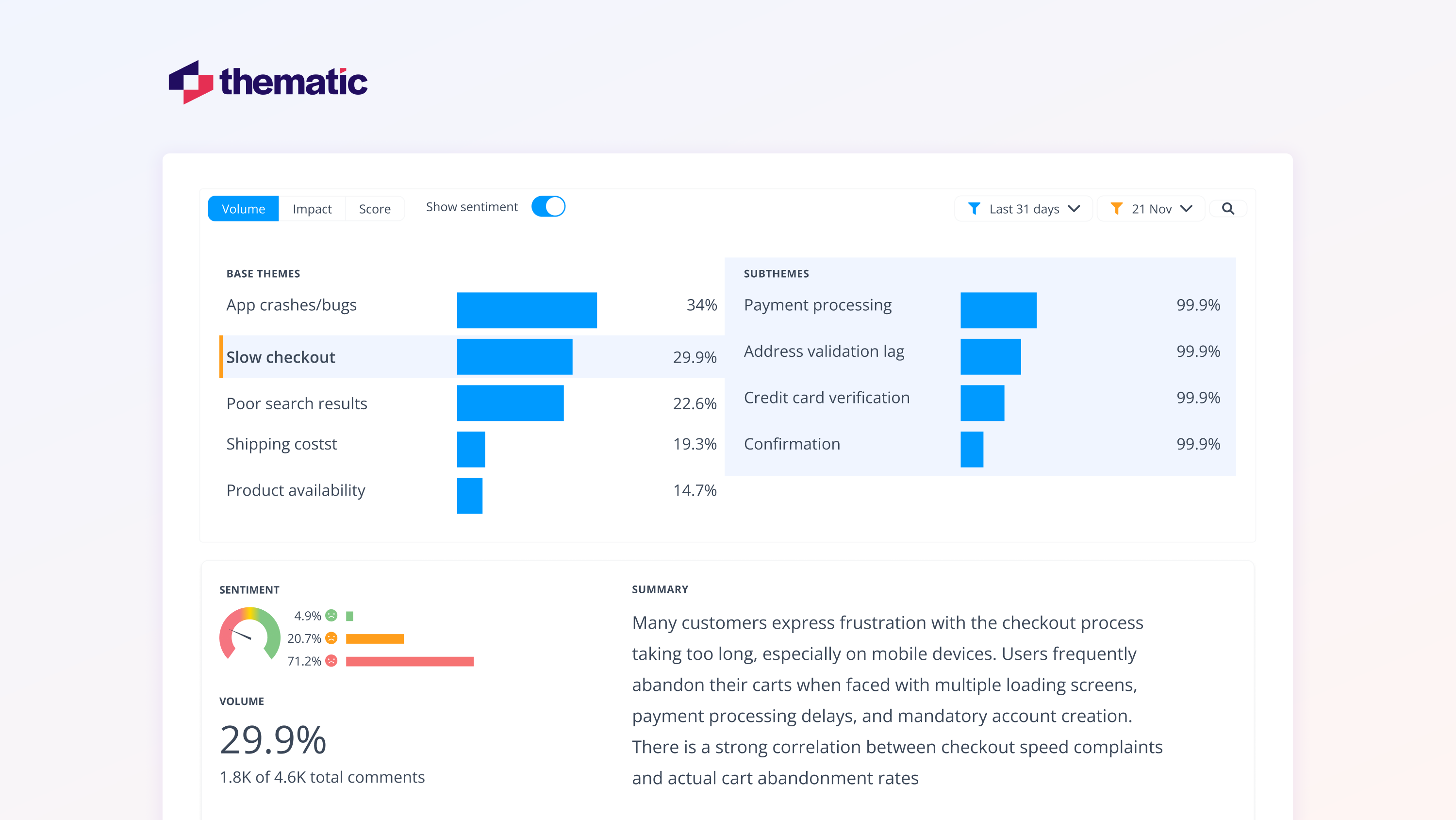The width and height of the screenshot is (1456, 820).
Task: Click the Credit card verification subtheme bar
Action: click(983, 402)
